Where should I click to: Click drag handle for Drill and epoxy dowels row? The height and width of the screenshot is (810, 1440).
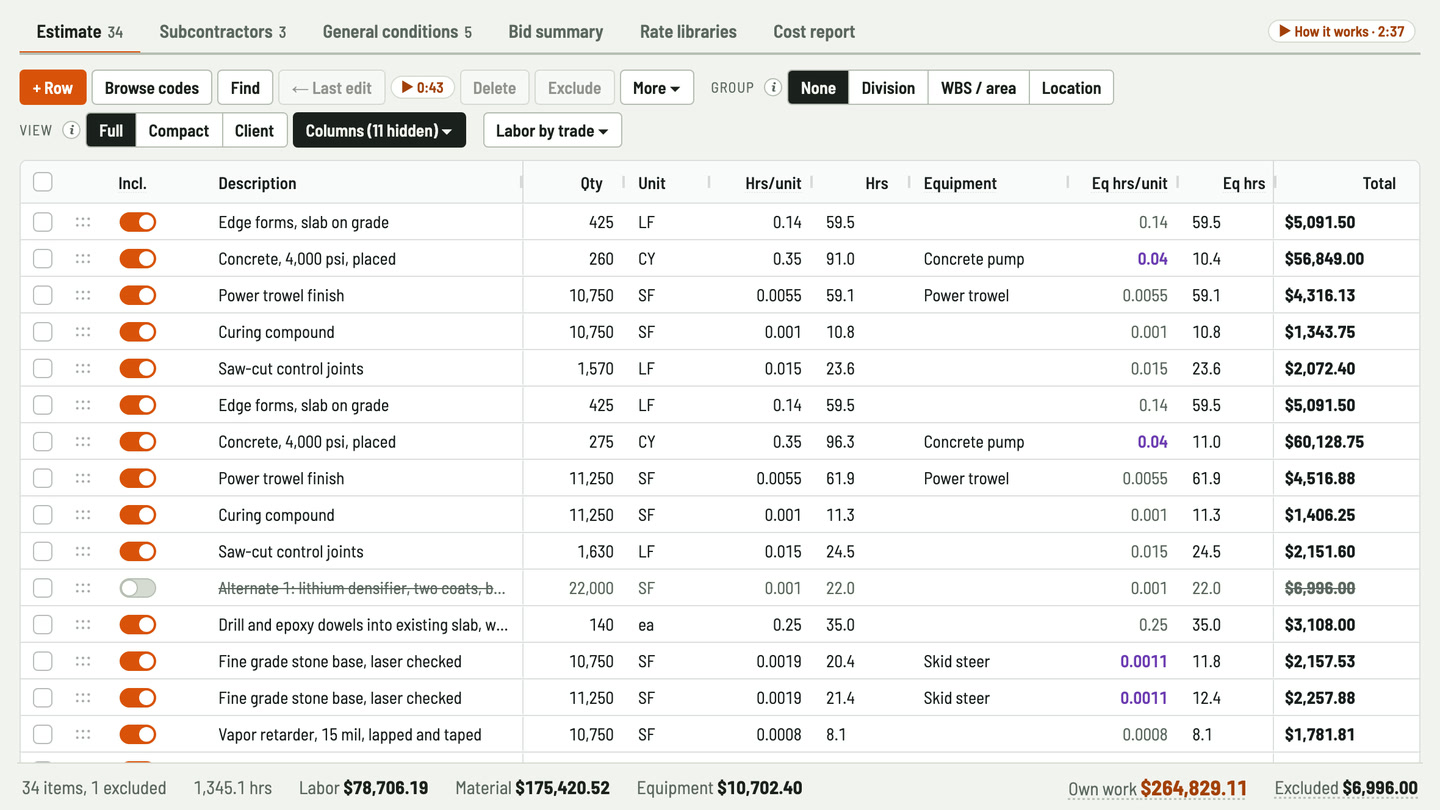click(83, 625)
